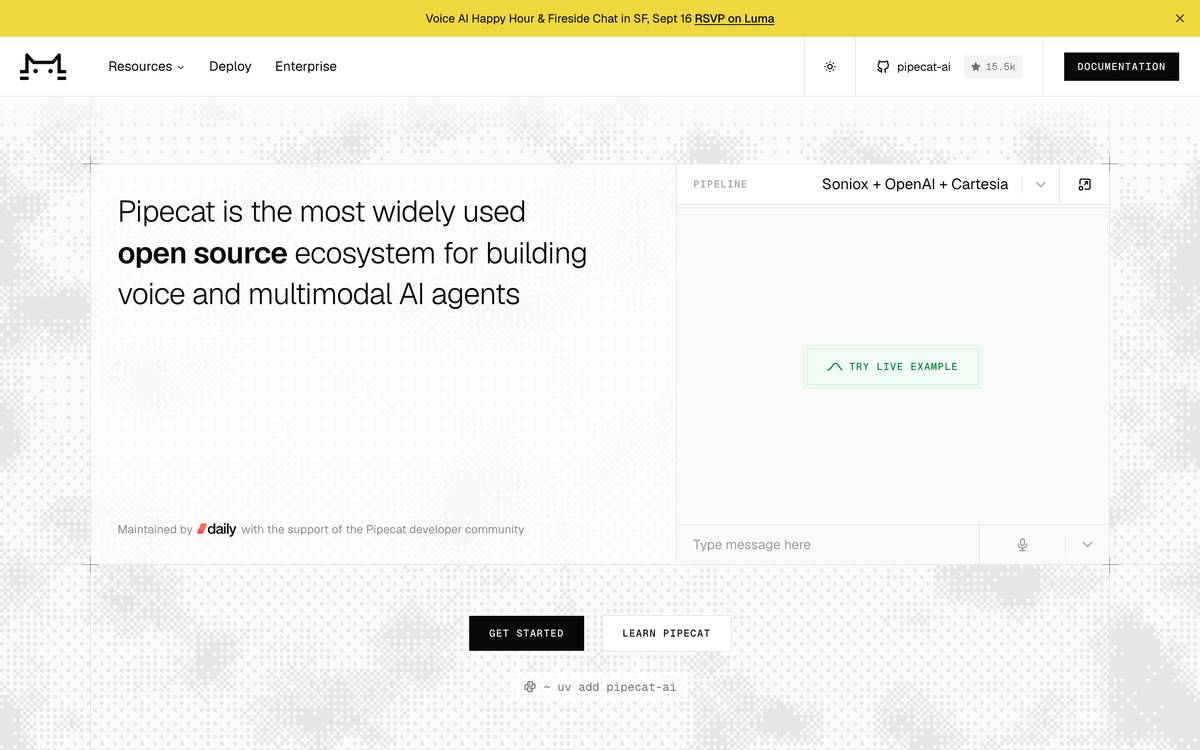Go to the Deploy page
This screenshot has height=750, width=1200.
[x=230, y=67]
